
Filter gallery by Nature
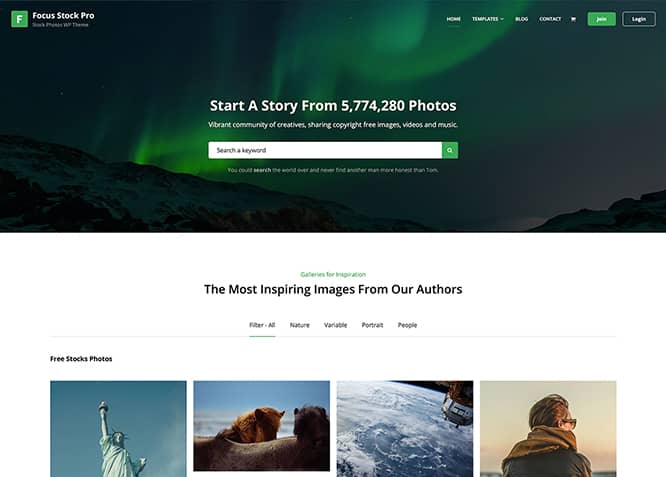[x=299, y=325]
